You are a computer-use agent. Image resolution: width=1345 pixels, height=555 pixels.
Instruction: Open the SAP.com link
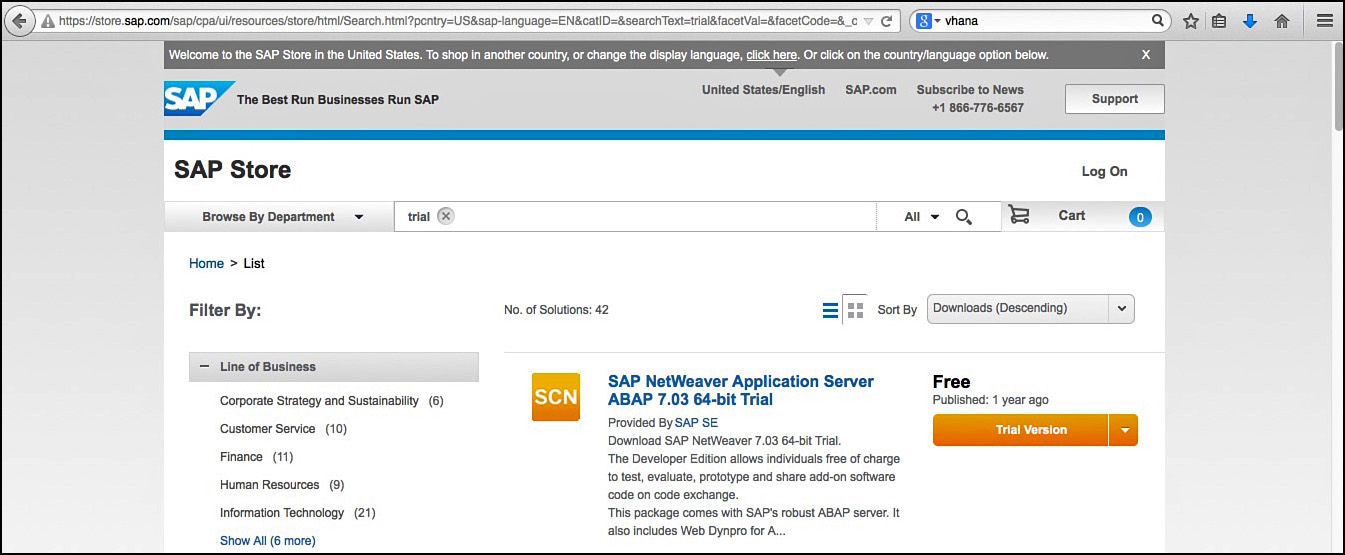point(870,90)
